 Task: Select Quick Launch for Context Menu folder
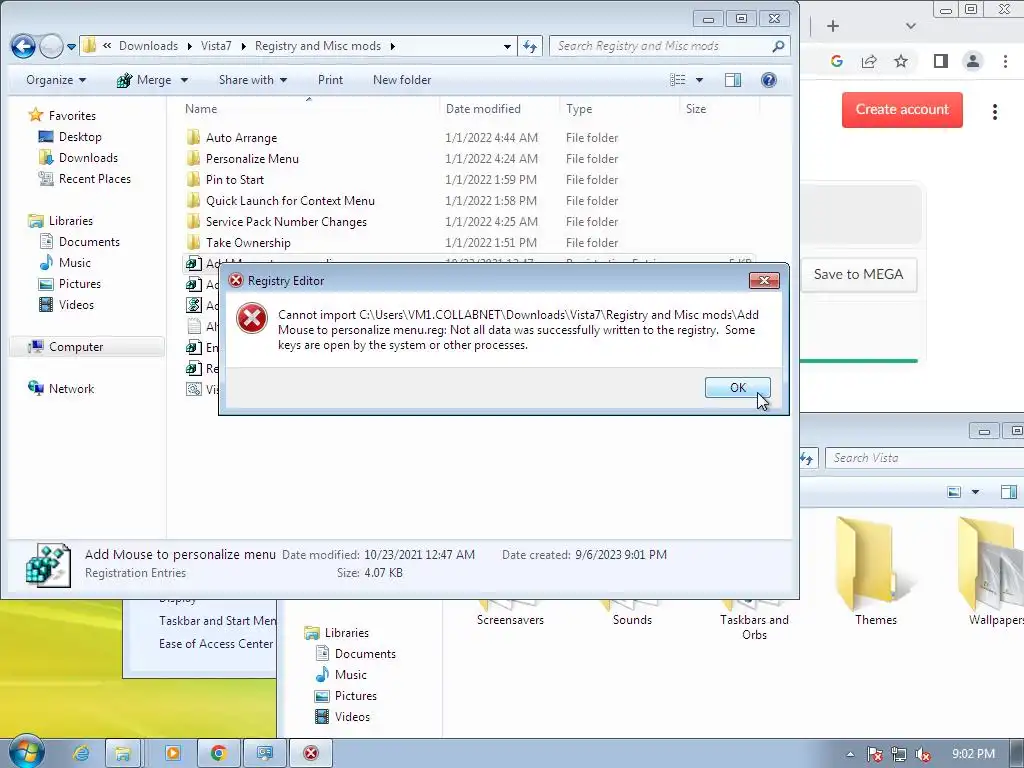(x=290, y=200)
